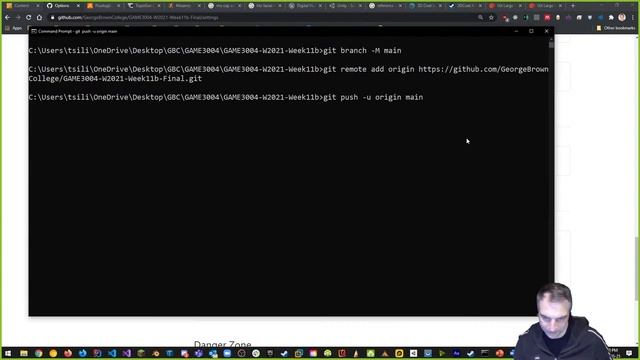Open a new Chrome tab with plus
Image resolution: width=640 pixels, height=360 pixels.
point(573,6)
